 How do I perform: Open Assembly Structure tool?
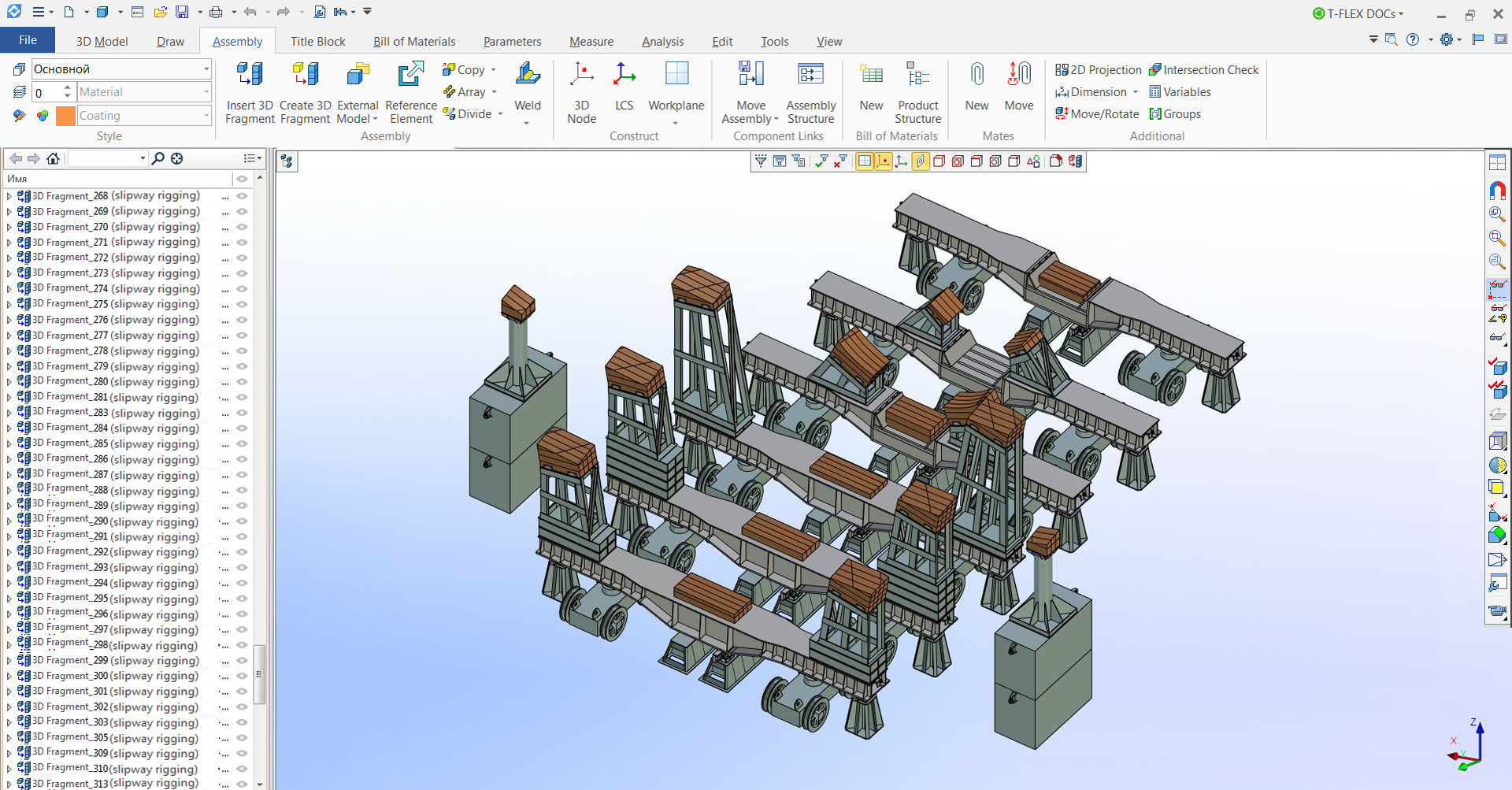pos(810,93)
